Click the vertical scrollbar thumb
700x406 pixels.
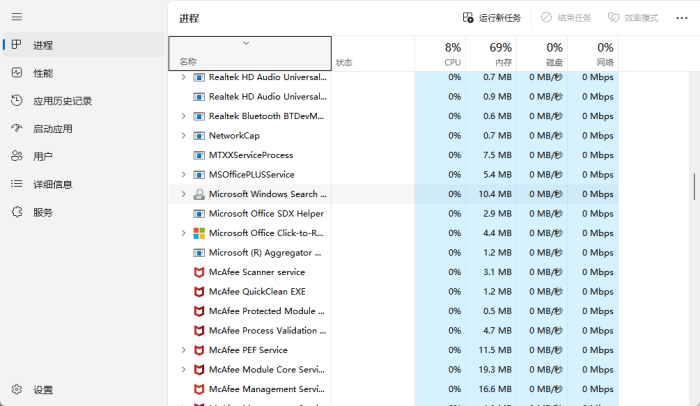pos(694,186)
